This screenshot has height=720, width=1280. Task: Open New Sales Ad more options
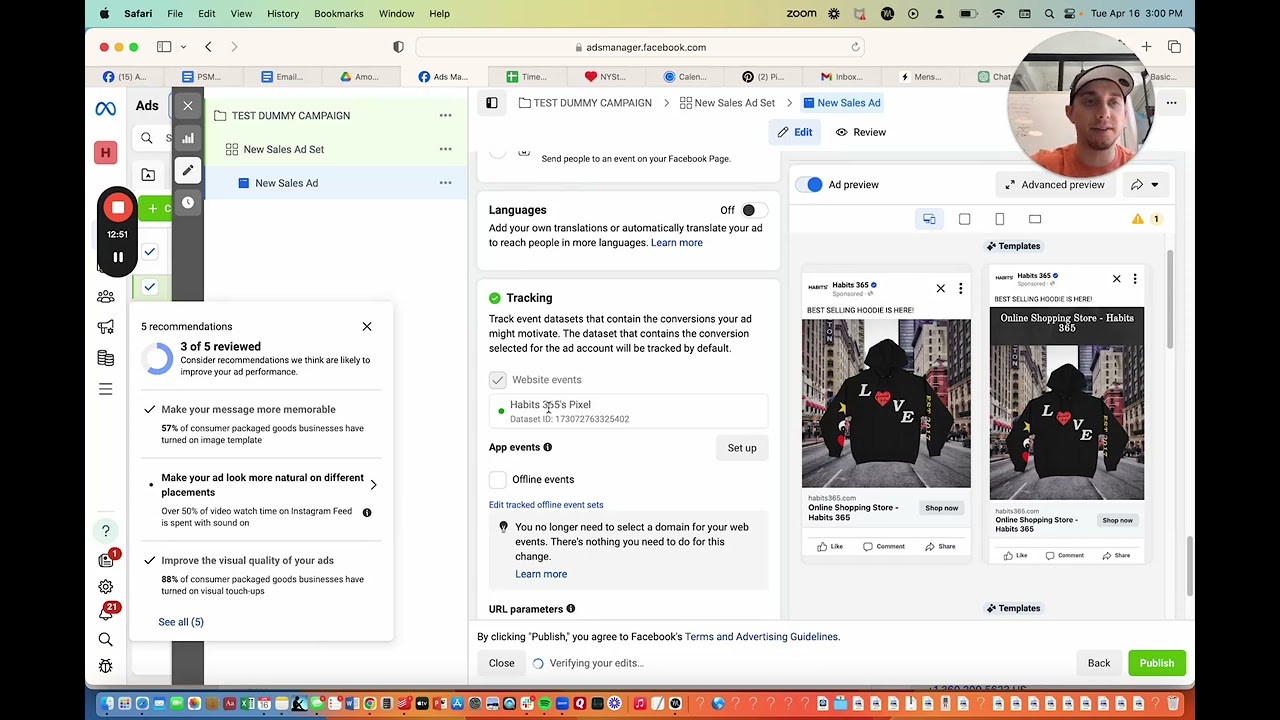445,183
